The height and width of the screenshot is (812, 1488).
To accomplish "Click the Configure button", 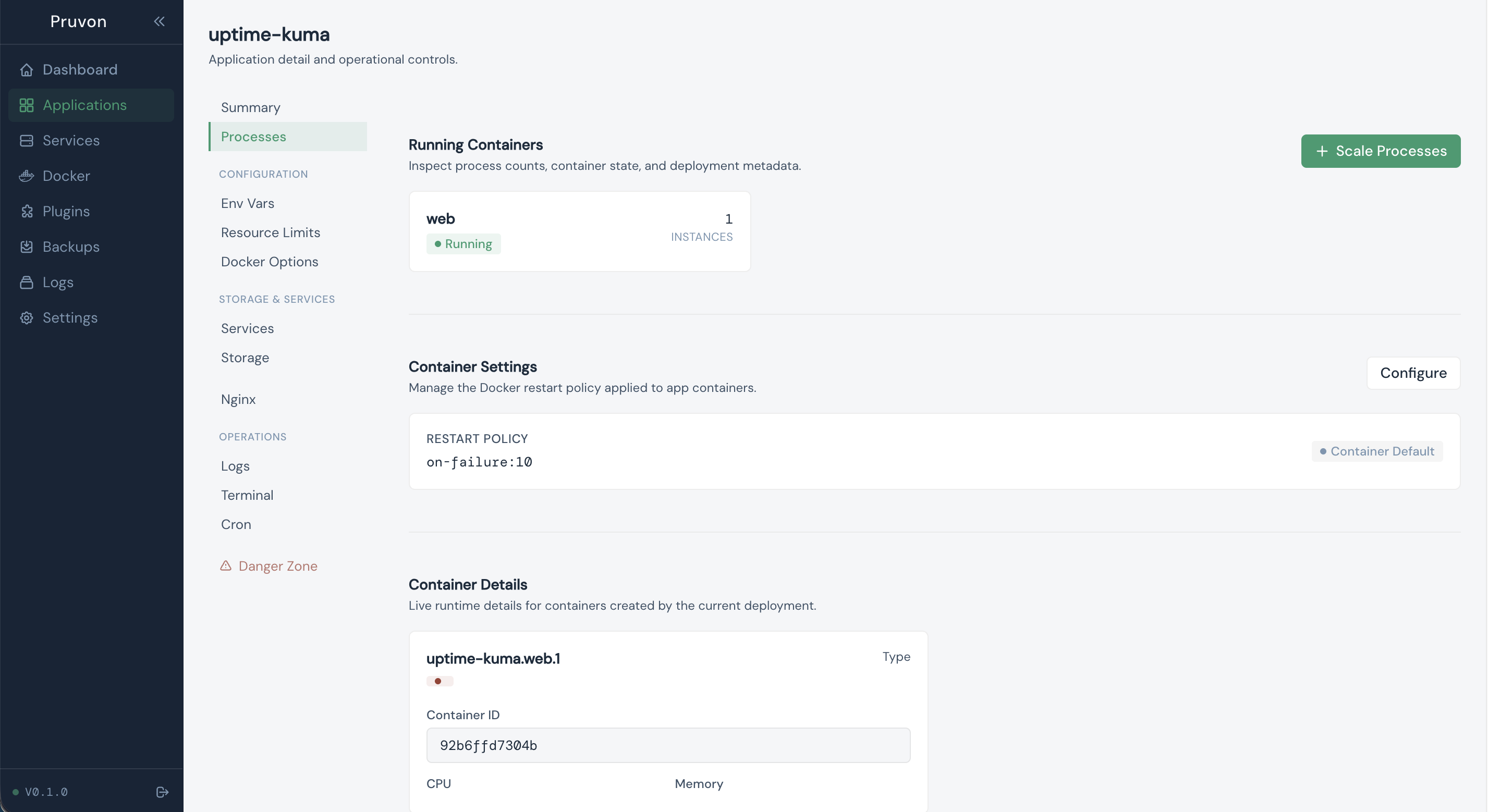I will point(1413,373).
